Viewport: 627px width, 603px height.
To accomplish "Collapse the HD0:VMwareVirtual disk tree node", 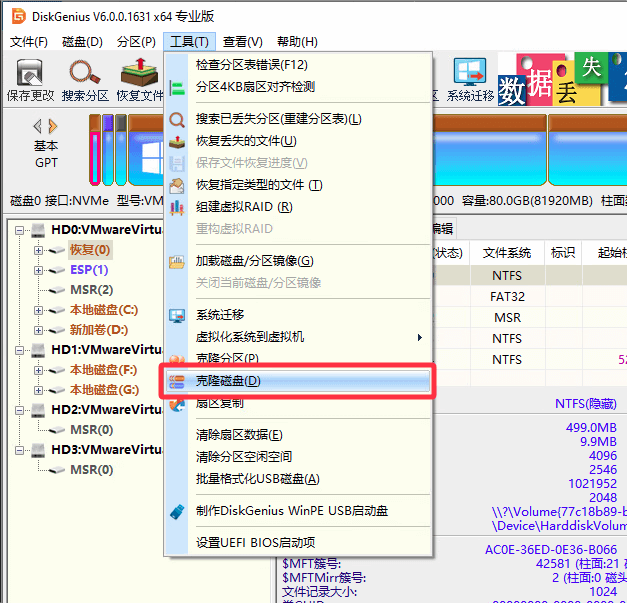I will coord(19,230).
